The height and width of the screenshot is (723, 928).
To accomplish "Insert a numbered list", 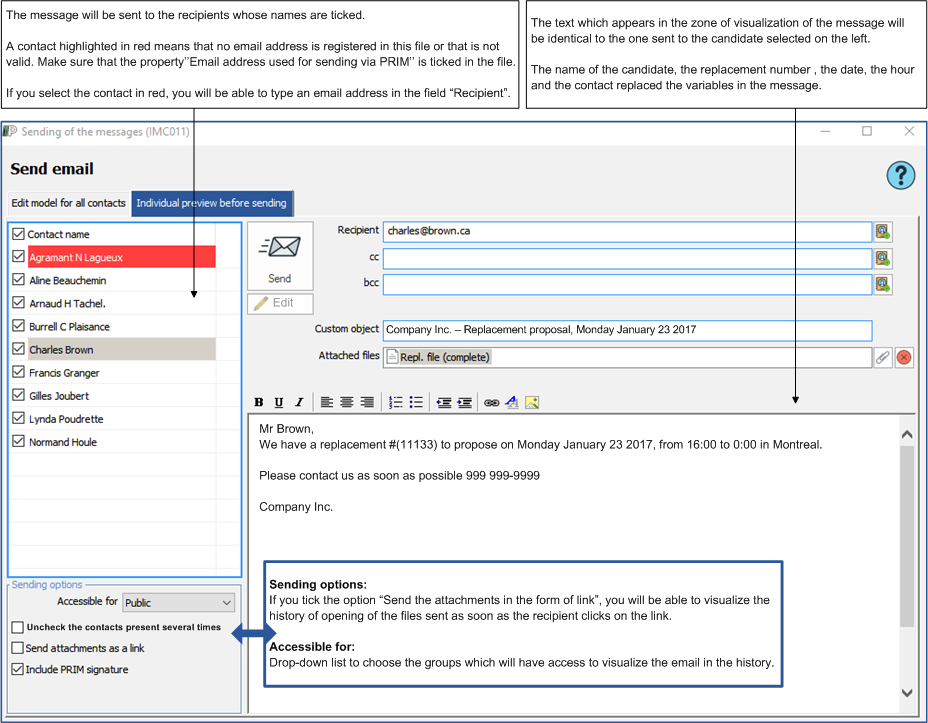I will [395, 402].
